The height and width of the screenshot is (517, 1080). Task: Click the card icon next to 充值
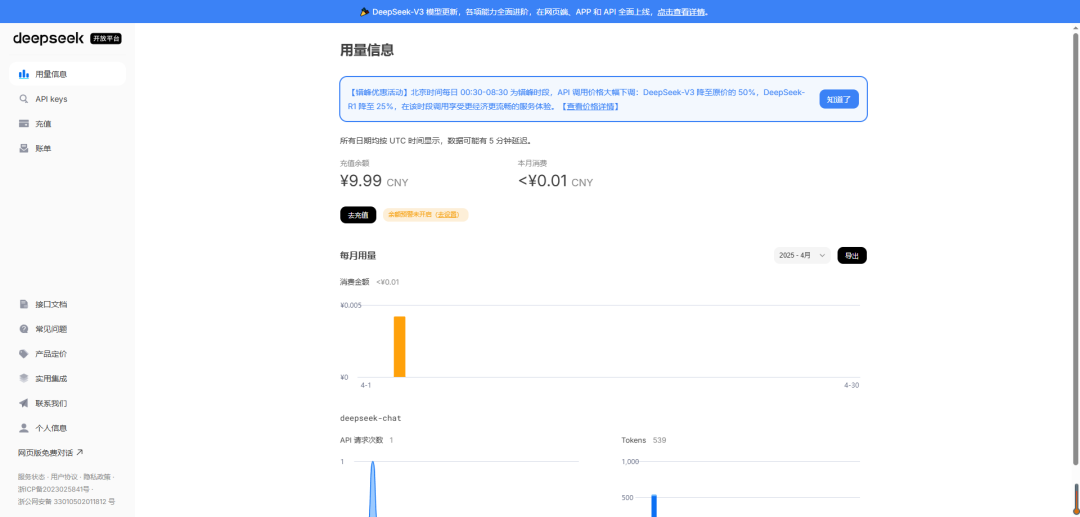[23, 123]
